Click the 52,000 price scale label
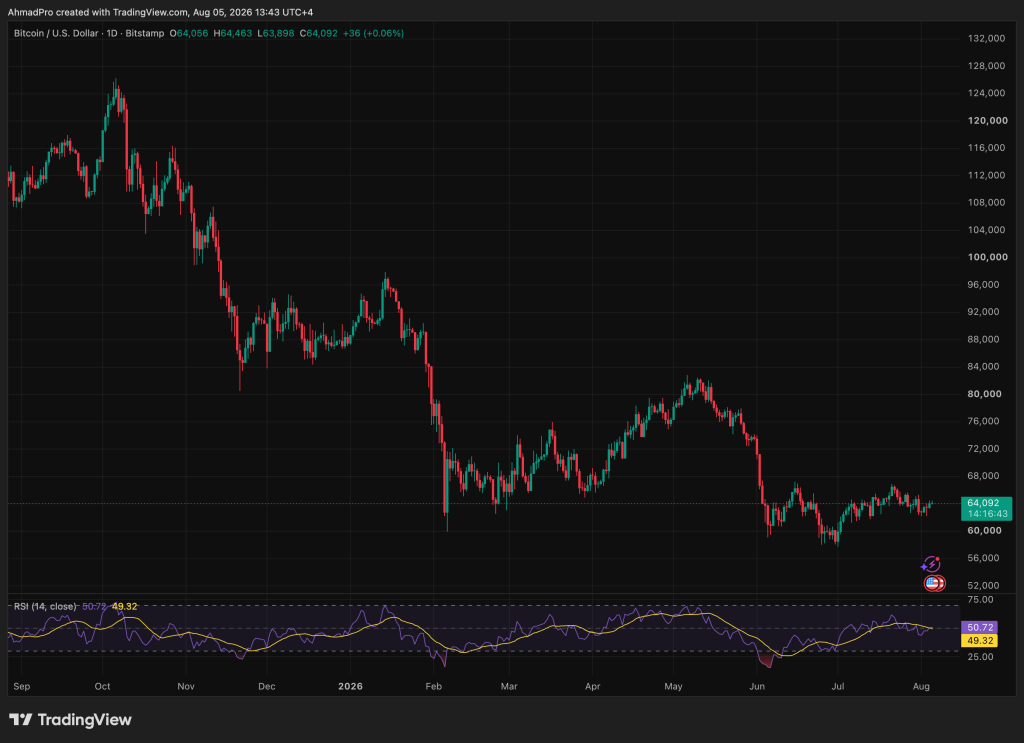 [984, 585]
